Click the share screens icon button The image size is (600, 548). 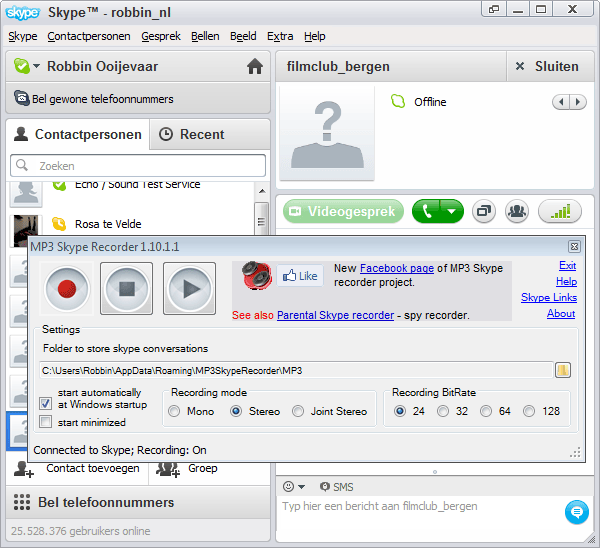pyautogui.click(x=484, y=211)
